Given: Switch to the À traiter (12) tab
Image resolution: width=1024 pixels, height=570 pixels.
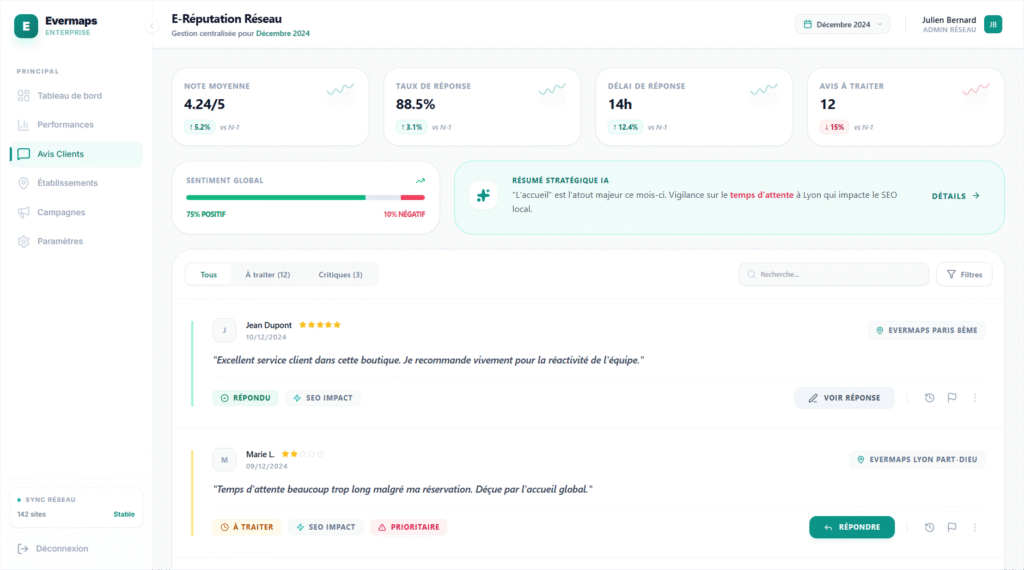Looking at the screenshot, I should (267, 274).
